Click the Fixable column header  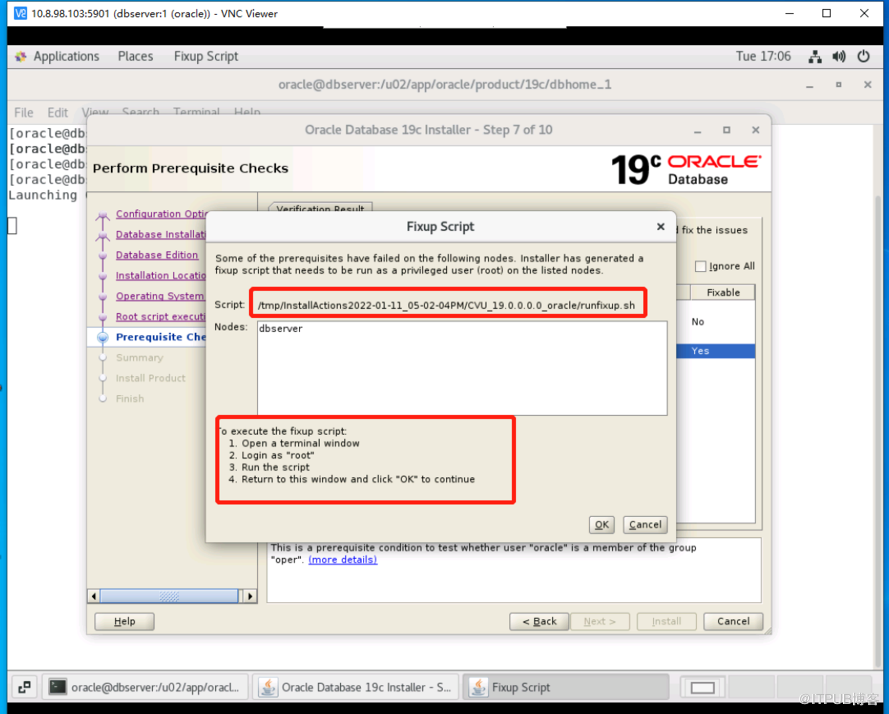coord(723,292)
